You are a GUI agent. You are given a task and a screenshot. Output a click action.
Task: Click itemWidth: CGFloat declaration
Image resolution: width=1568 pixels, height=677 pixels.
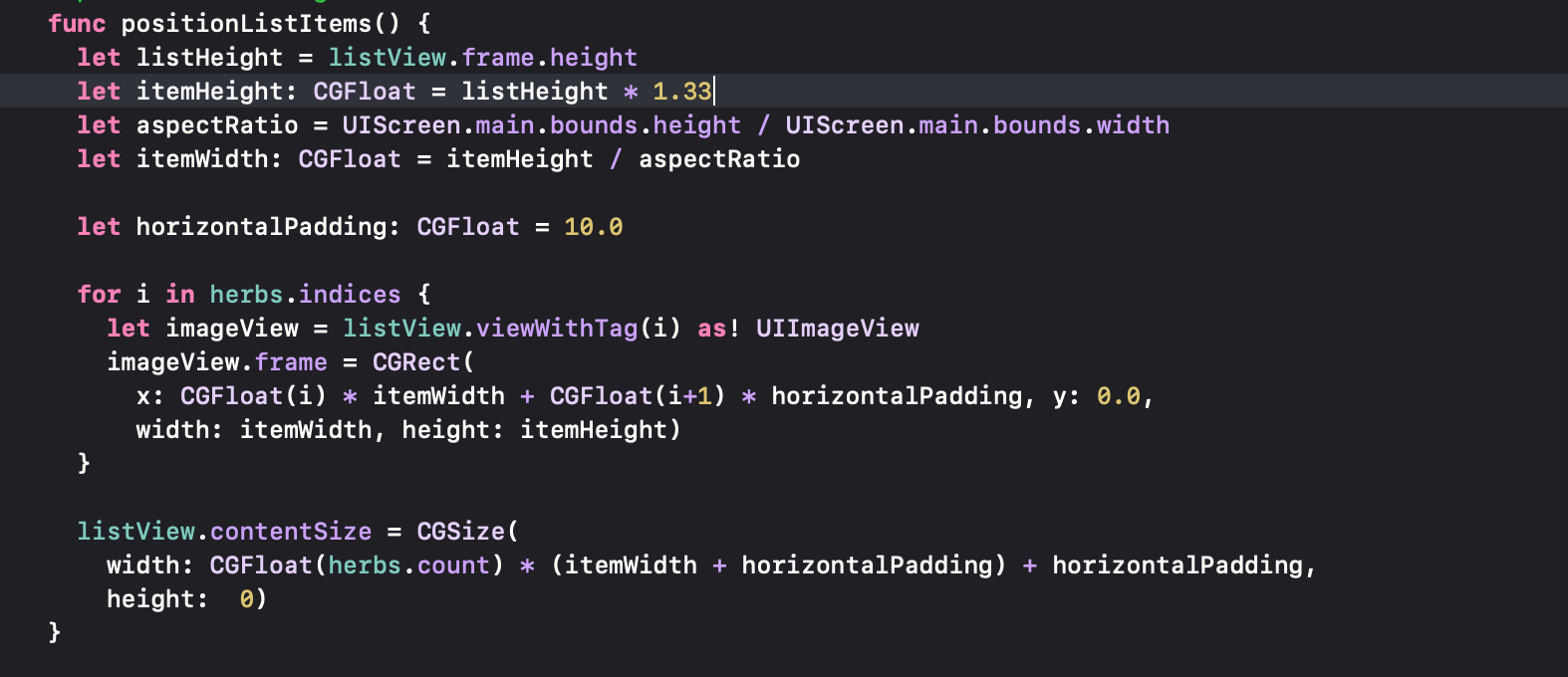pos(269,159)
